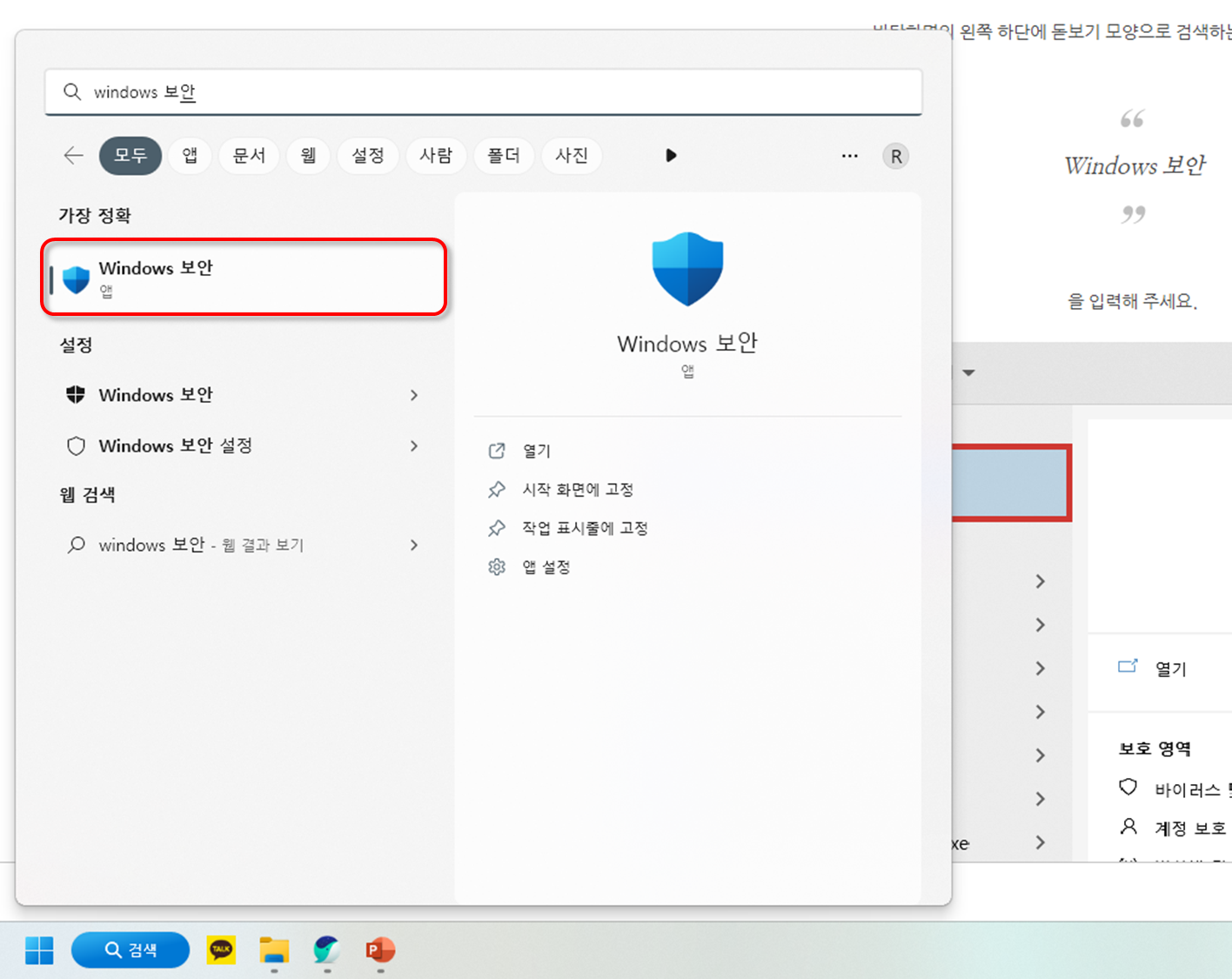Go back with the left arrow icon

[x=73, y=156]
